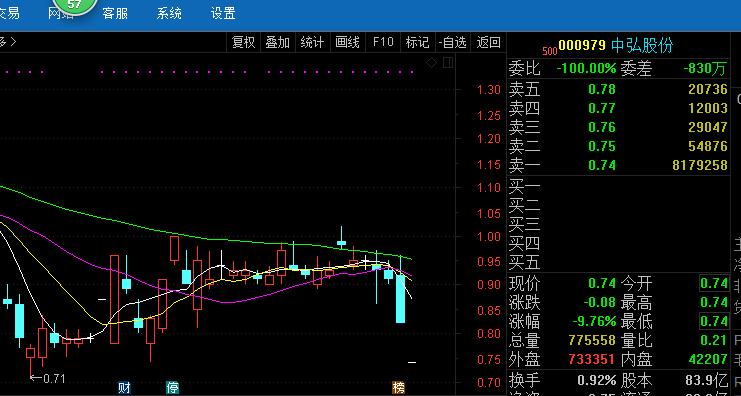Screen dimensions: 741x396
Task: Click the 涨幅 value -9.76%
Action: coord(595,321)
